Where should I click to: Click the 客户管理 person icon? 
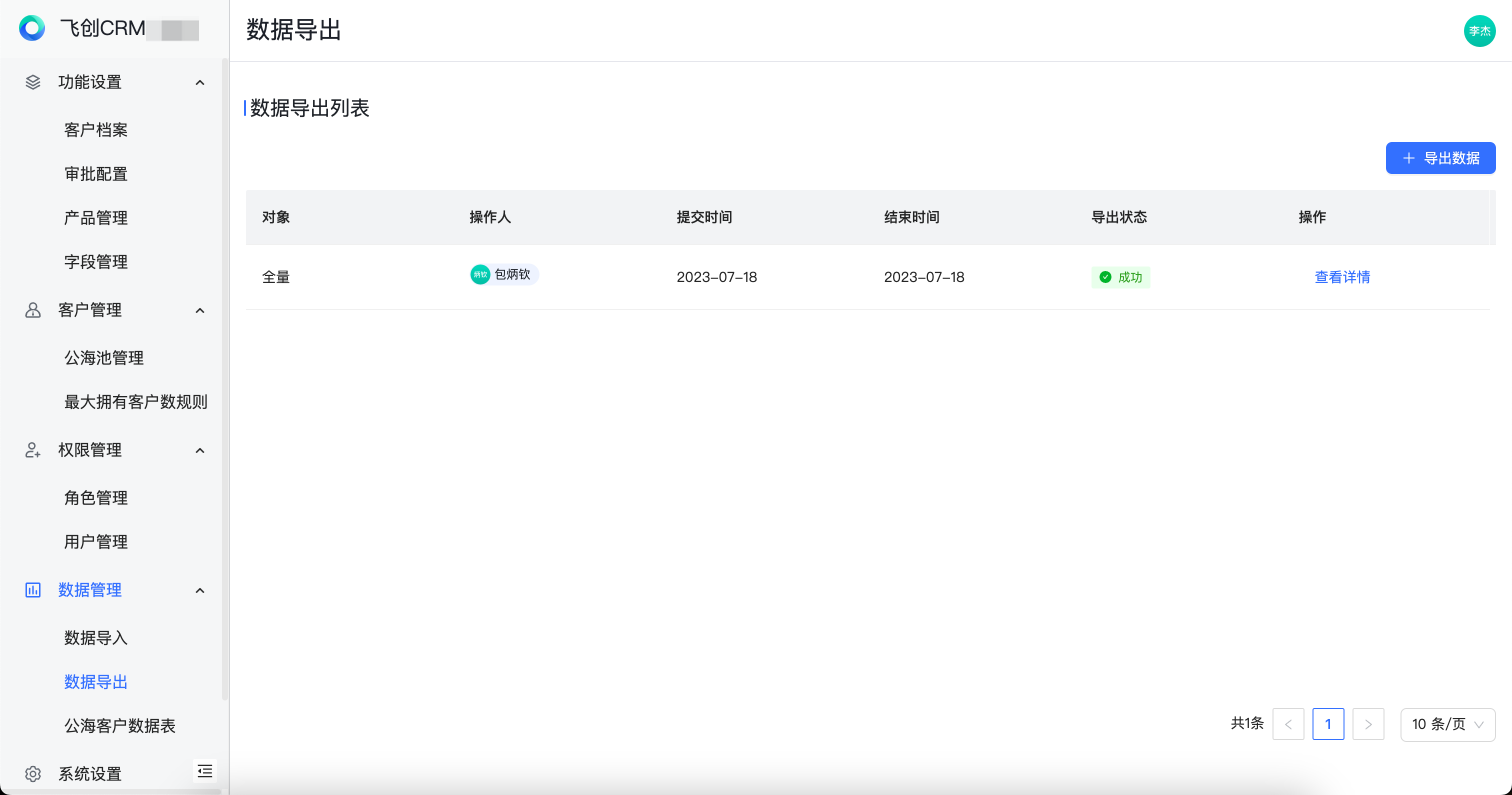(x=33, y=310)
